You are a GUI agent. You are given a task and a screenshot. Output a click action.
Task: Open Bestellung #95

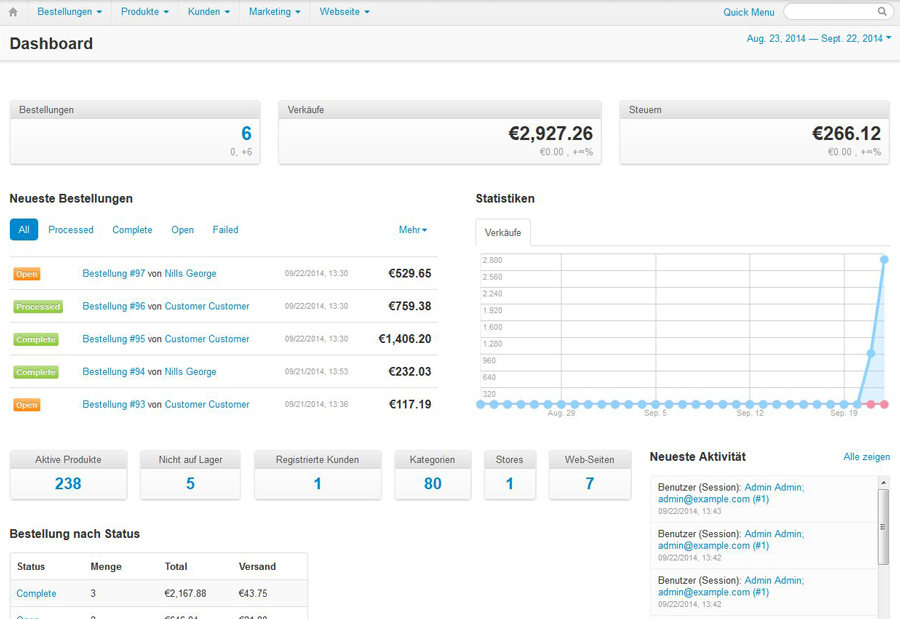[x=114, y=339]
